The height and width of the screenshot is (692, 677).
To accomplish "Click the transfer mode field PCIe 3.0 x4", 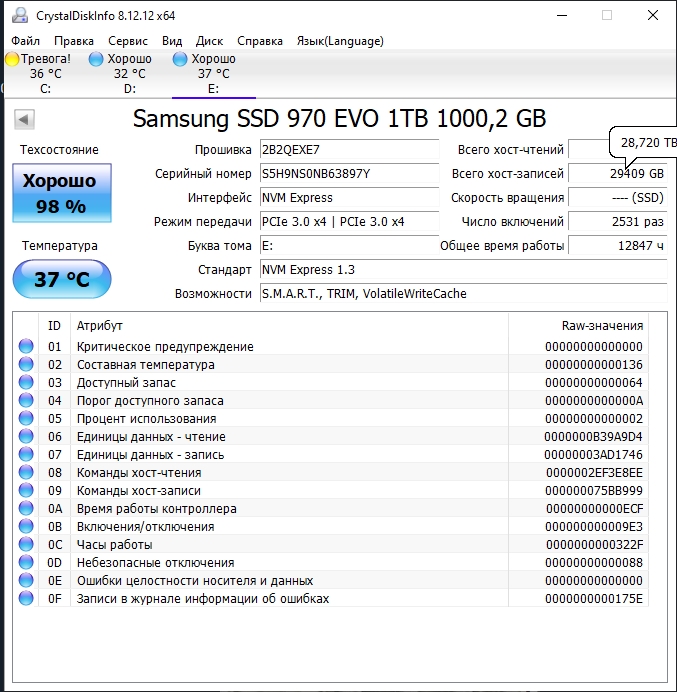I will point(349,222).
